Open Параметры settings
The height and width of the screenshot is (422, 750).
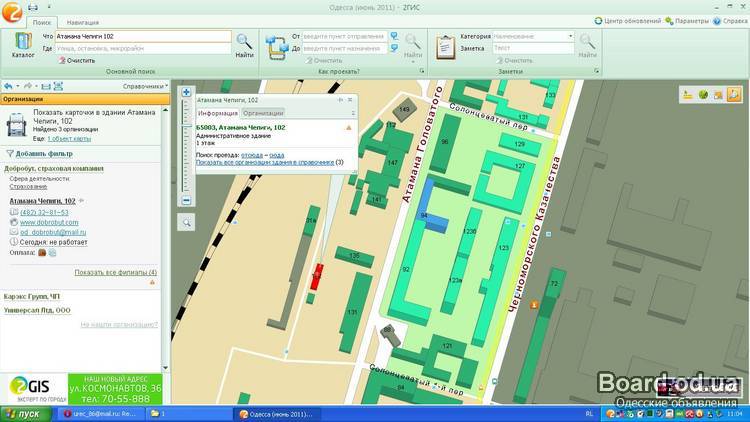686,21
